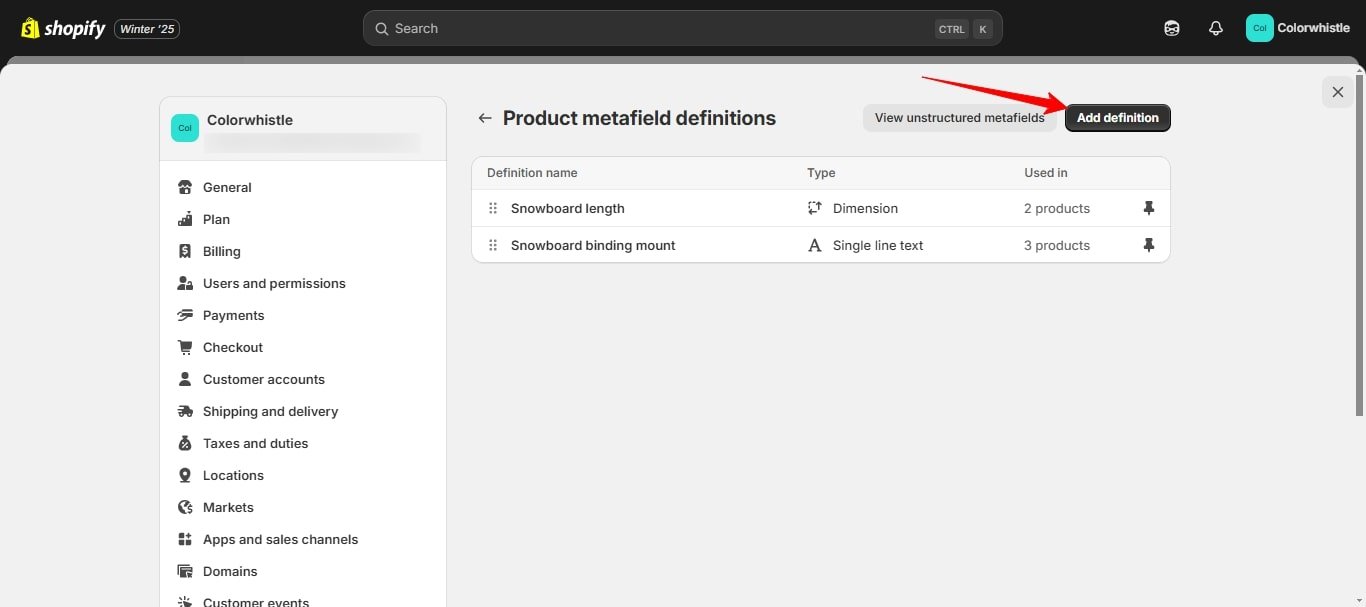Open General settings

click(227, 187)
